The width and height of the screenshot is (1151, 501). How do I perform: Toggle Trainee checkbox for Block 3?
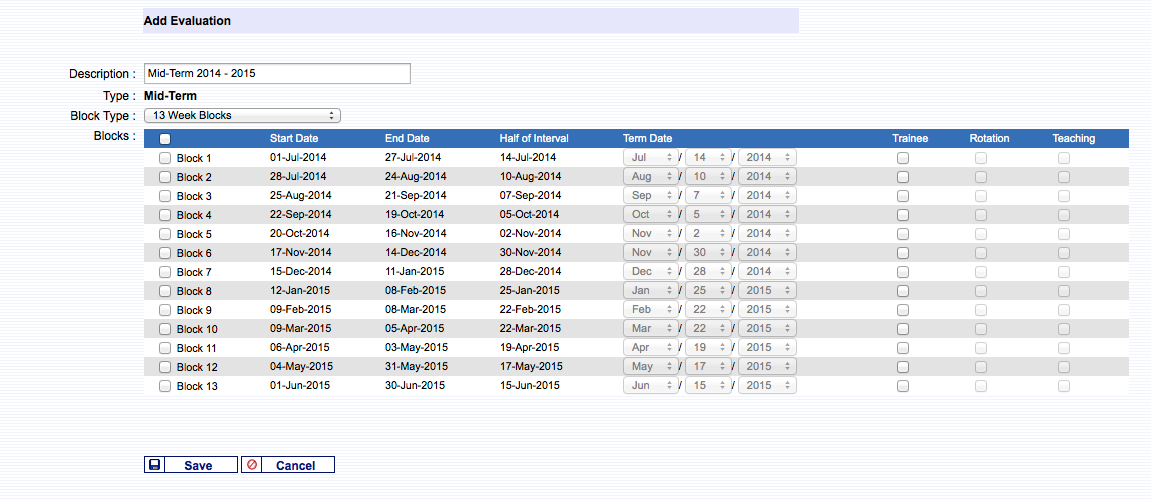(903, 196)
